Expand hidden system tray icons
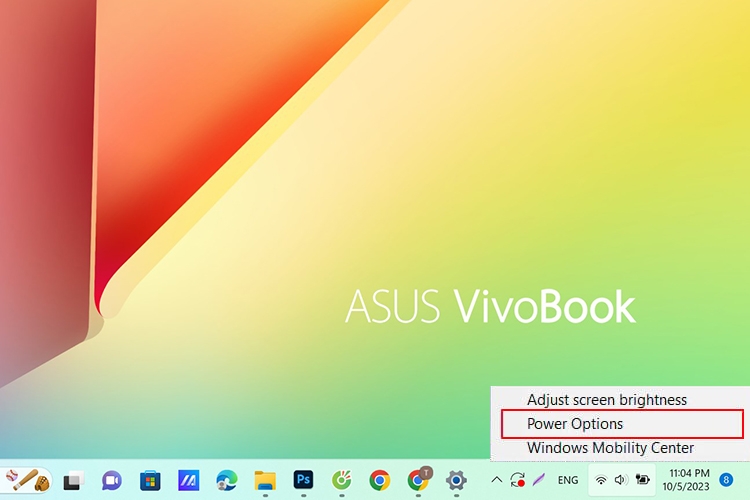The height and width of the screenshot is (500, 750). pyautogui.click(x=496, y=479)
